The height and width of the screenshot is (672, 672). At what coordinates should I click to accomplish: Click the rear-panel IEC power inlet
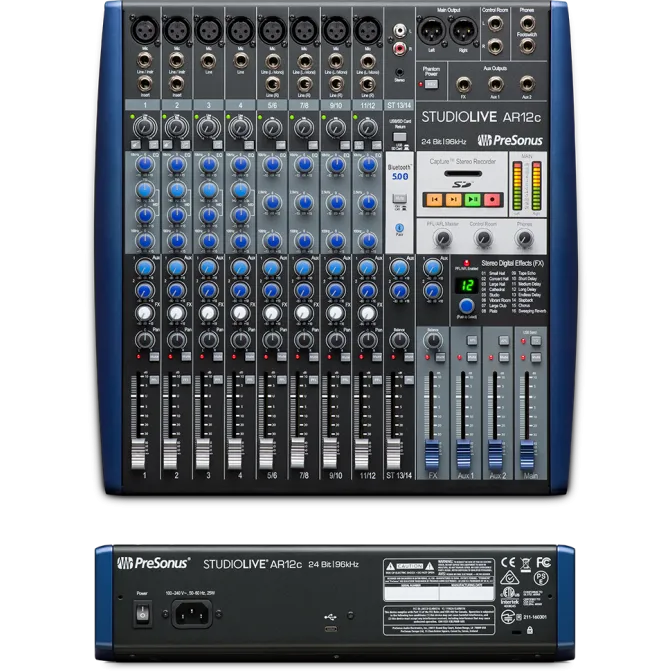(192, 613)
